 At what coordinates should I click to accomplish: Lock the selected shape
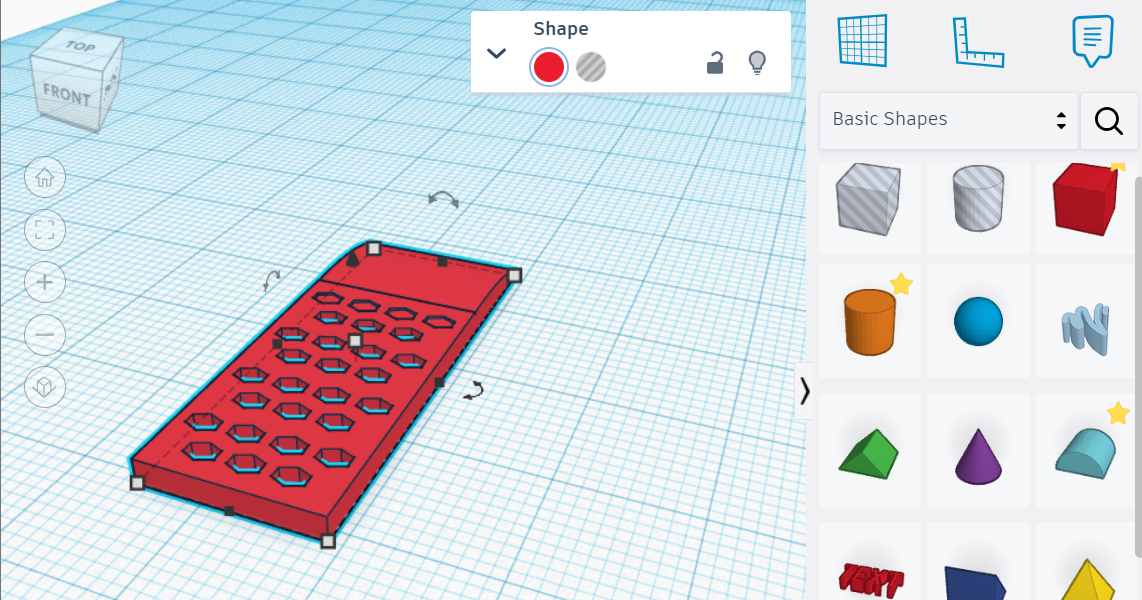(714, 62)
